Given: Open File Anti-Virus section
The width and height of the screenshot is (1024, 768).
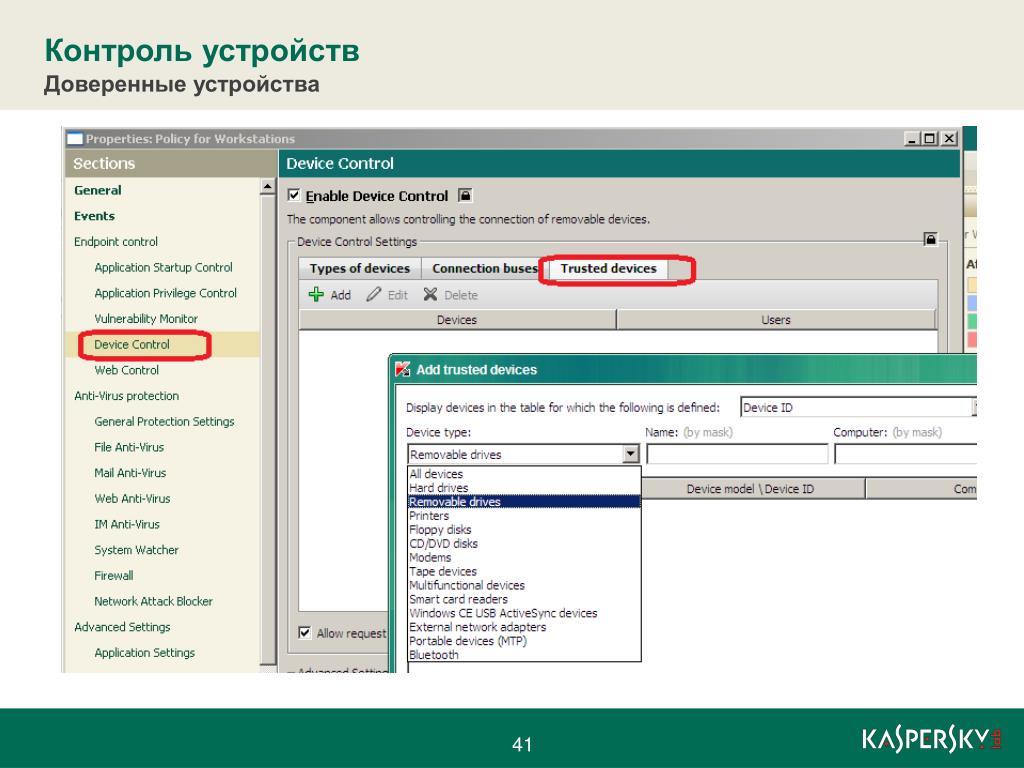Looking at the screenshot, I should [129, 447].
